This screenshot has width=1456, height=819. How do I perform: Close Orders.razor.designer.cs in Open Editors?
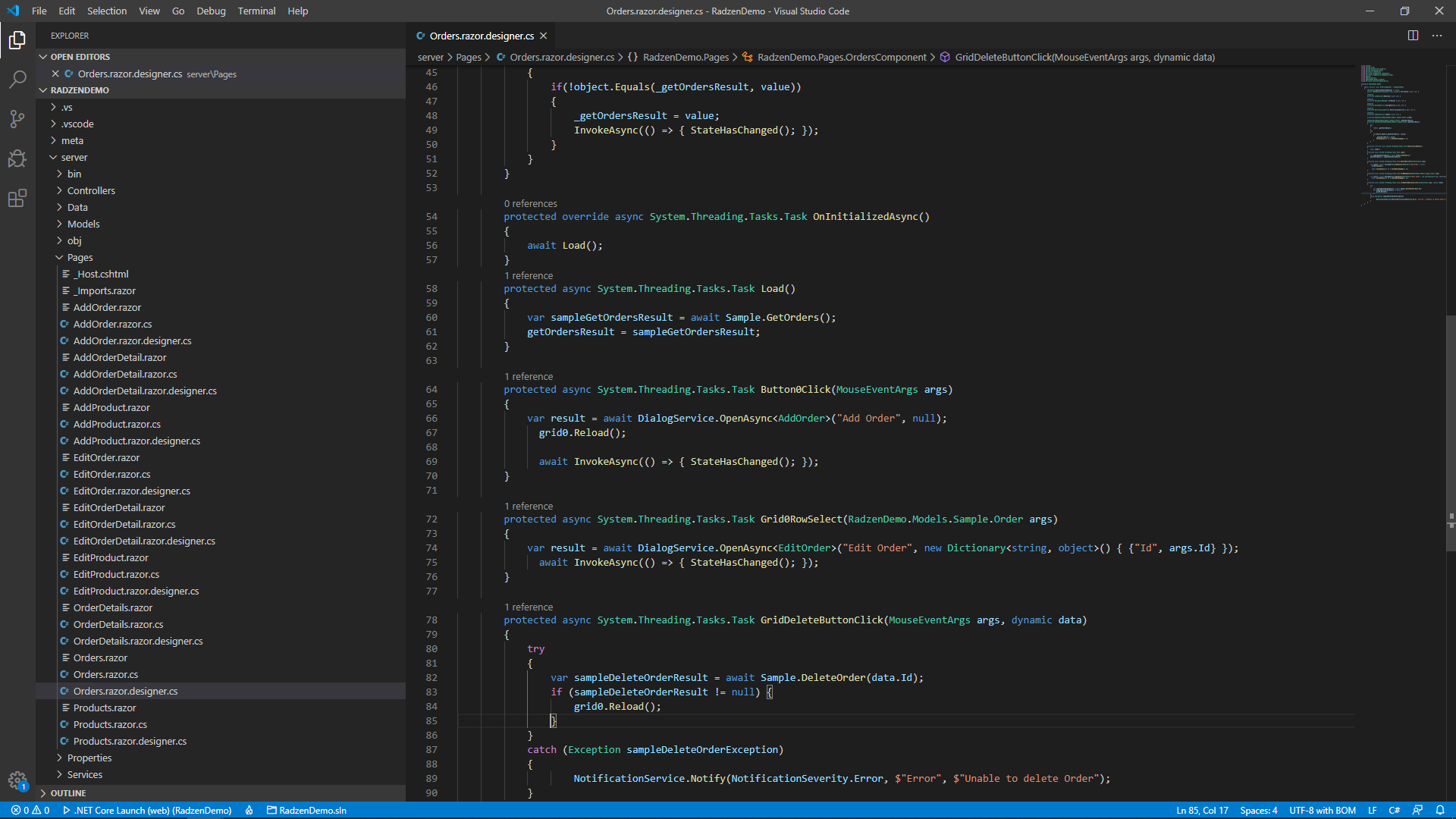[x=55, y=74]
